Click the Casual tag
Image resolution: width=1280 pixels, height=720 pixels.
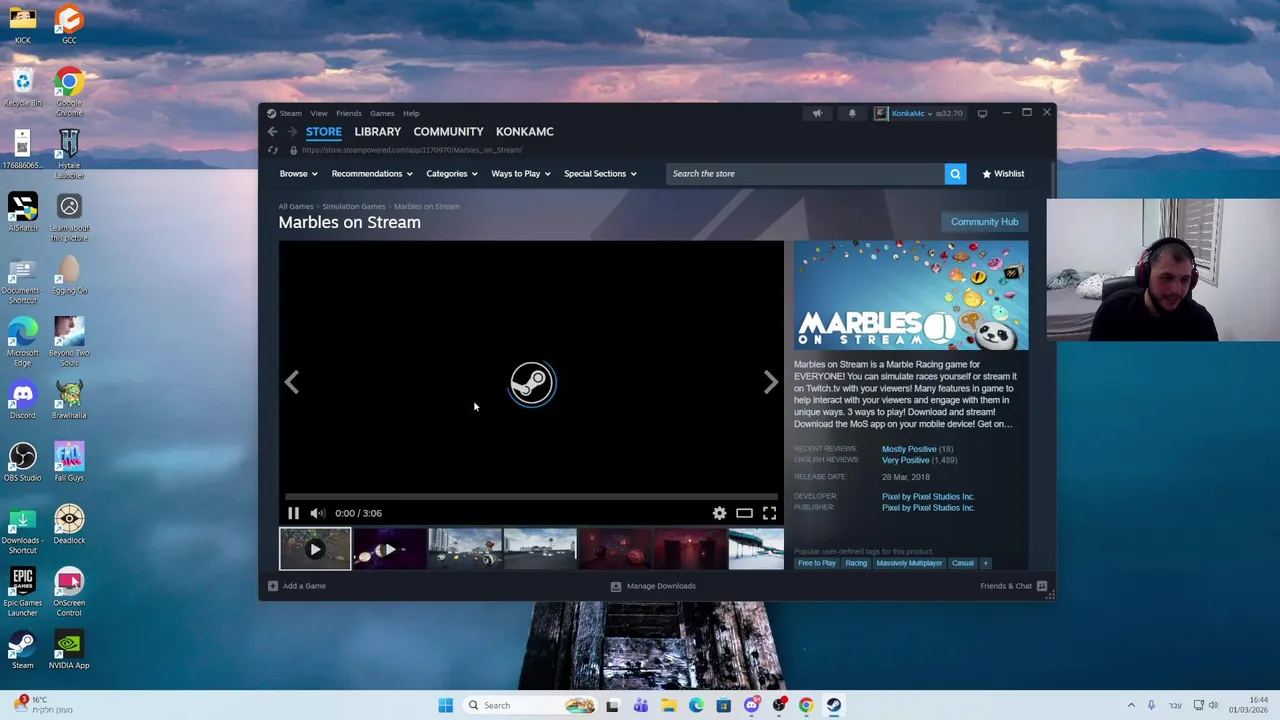pos(962,563)
